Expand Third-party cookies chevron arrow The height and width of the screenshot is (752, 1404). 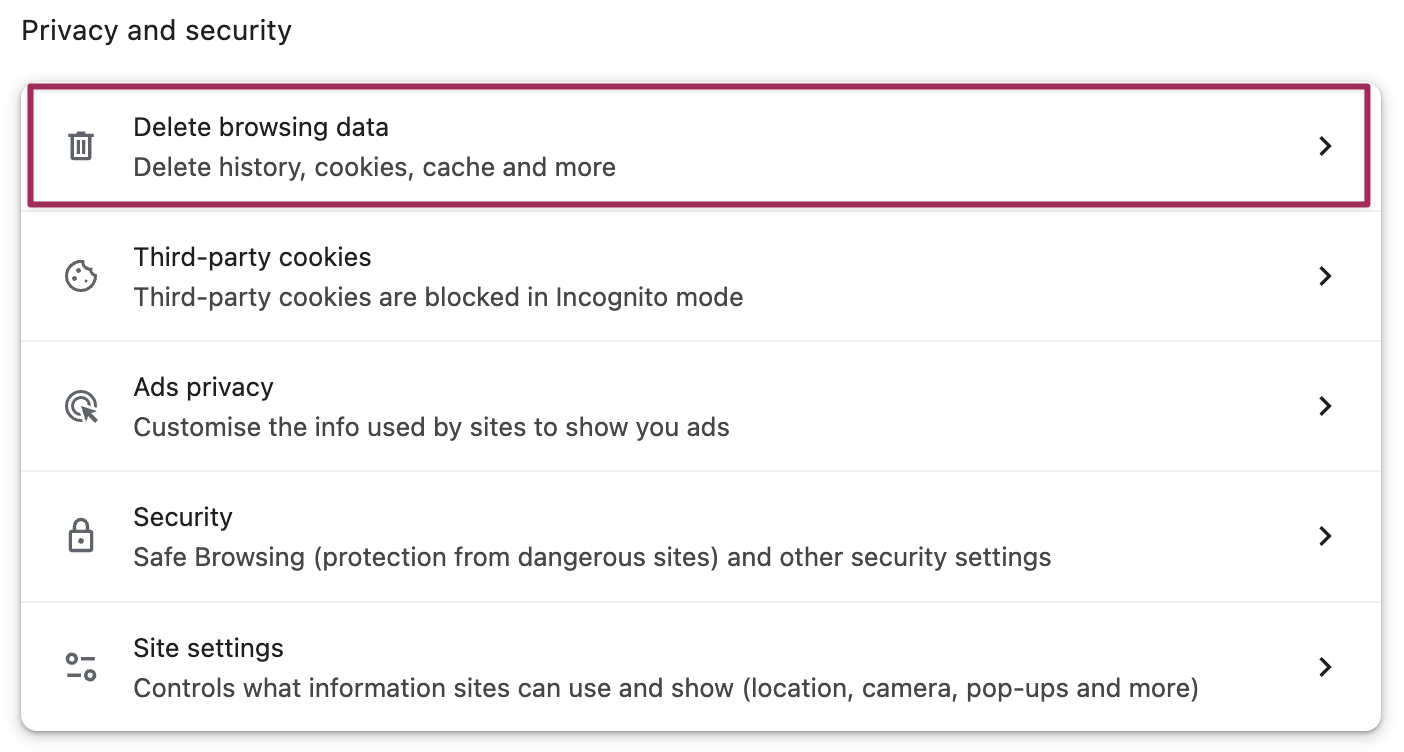pos(1325,276)
